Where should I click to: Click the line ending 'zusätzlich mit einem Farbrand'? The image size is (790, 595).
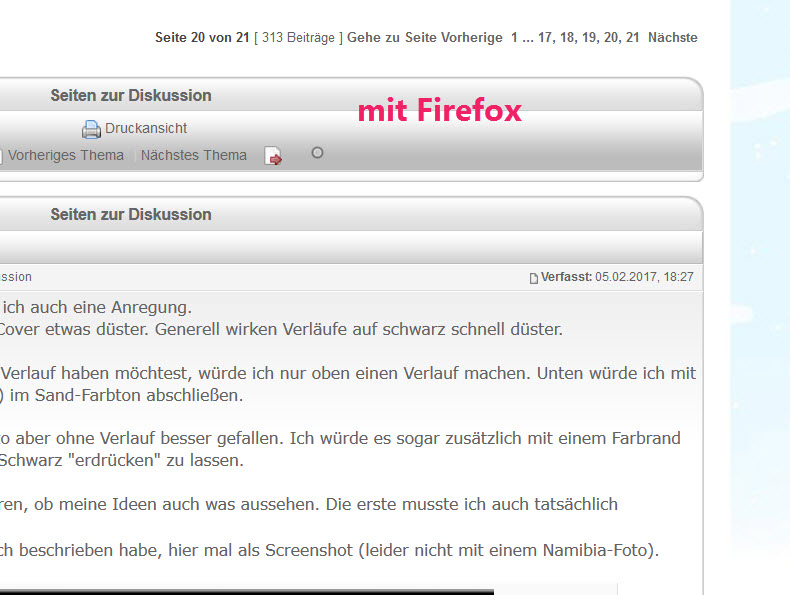340,438
